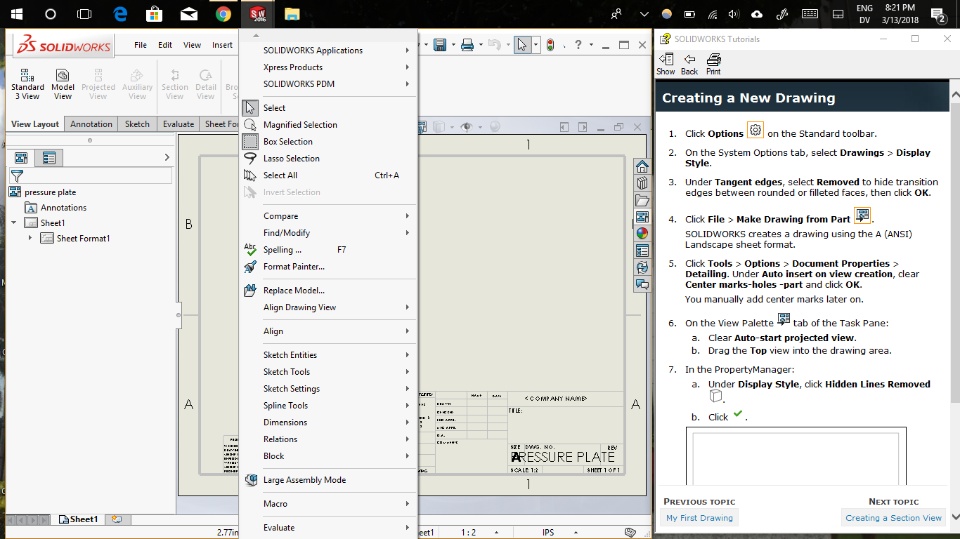The height and width of the screenshot is (539, 960).
Task: Collapse the Sheet1 tree node
Action: (x=15, y=223)
